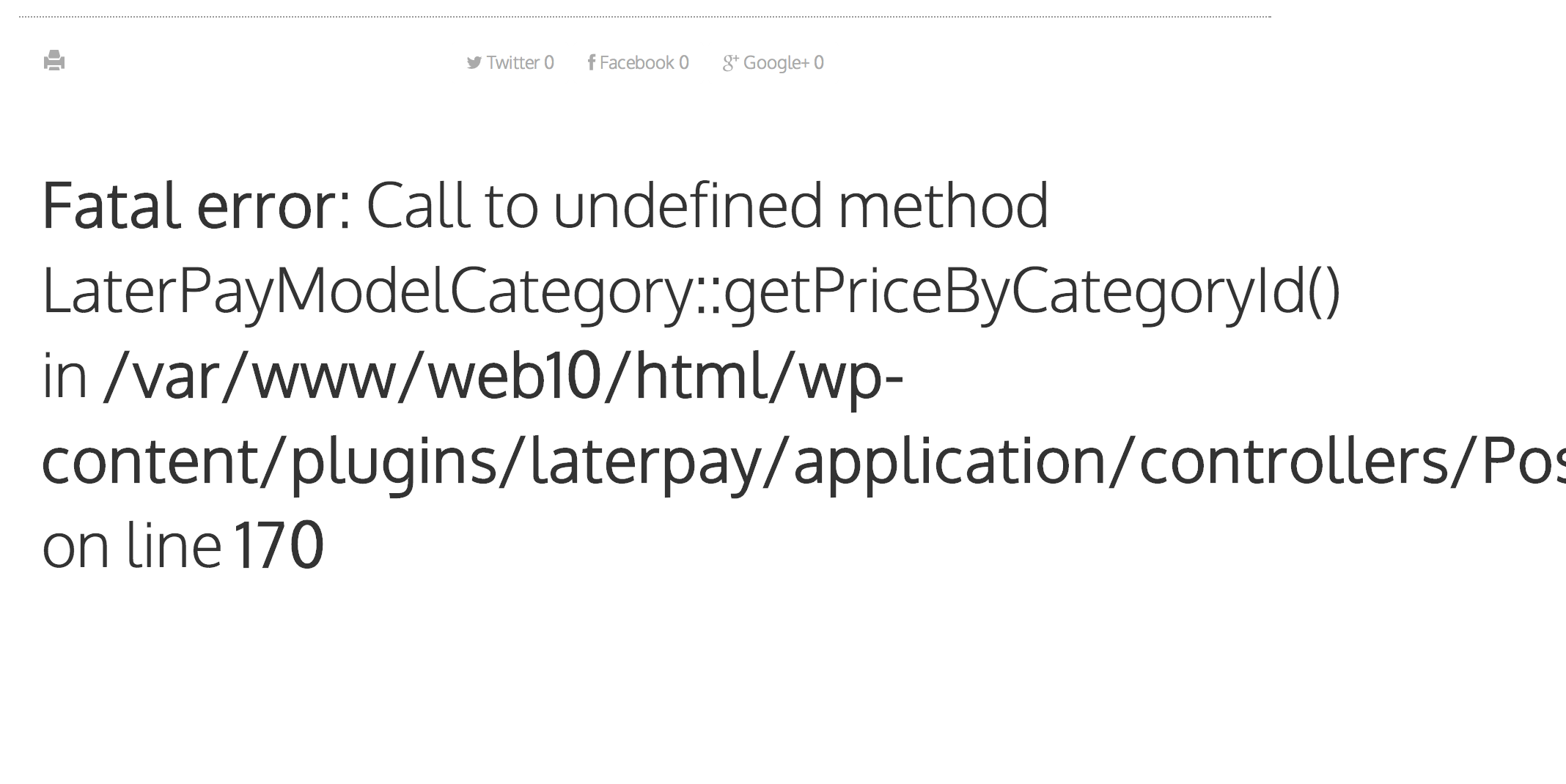Click the Google+ 'g+' logo icon

pos(730,64)
